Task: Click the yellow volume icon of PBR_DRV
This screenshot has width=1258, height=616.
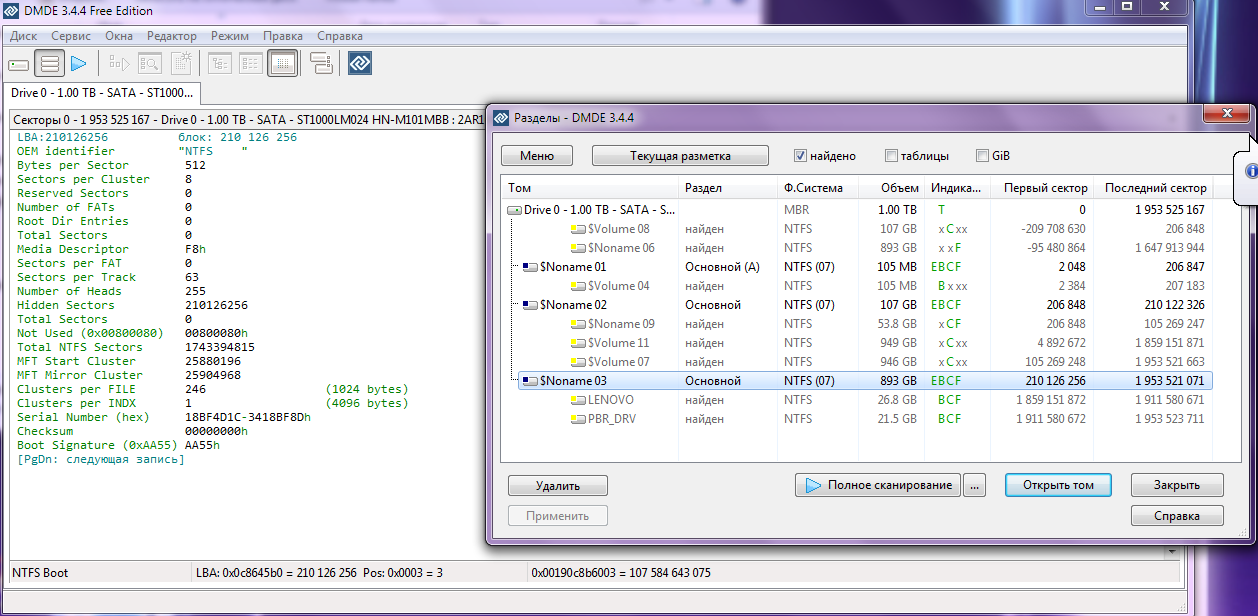Action: (578, 419)
